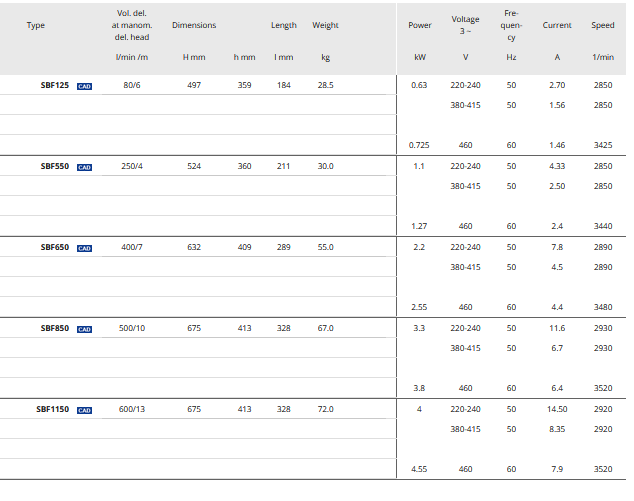Open the SBF650 model link
The height and width of the screenshot is (501, 634).
pyautogui.click(x=54, y=248)
